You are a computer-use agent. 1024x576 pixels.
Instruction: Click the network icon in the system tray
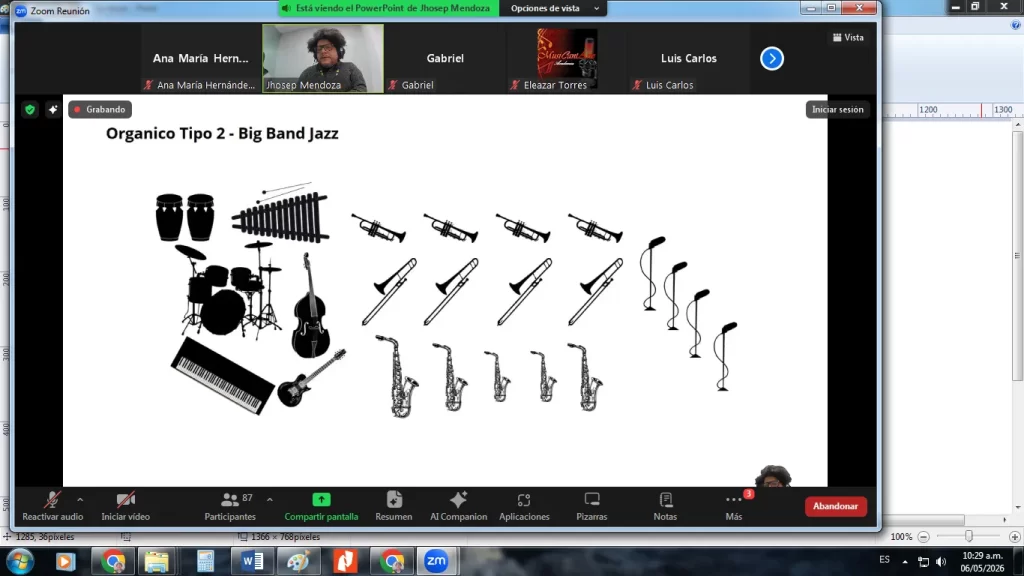(923, 561)
